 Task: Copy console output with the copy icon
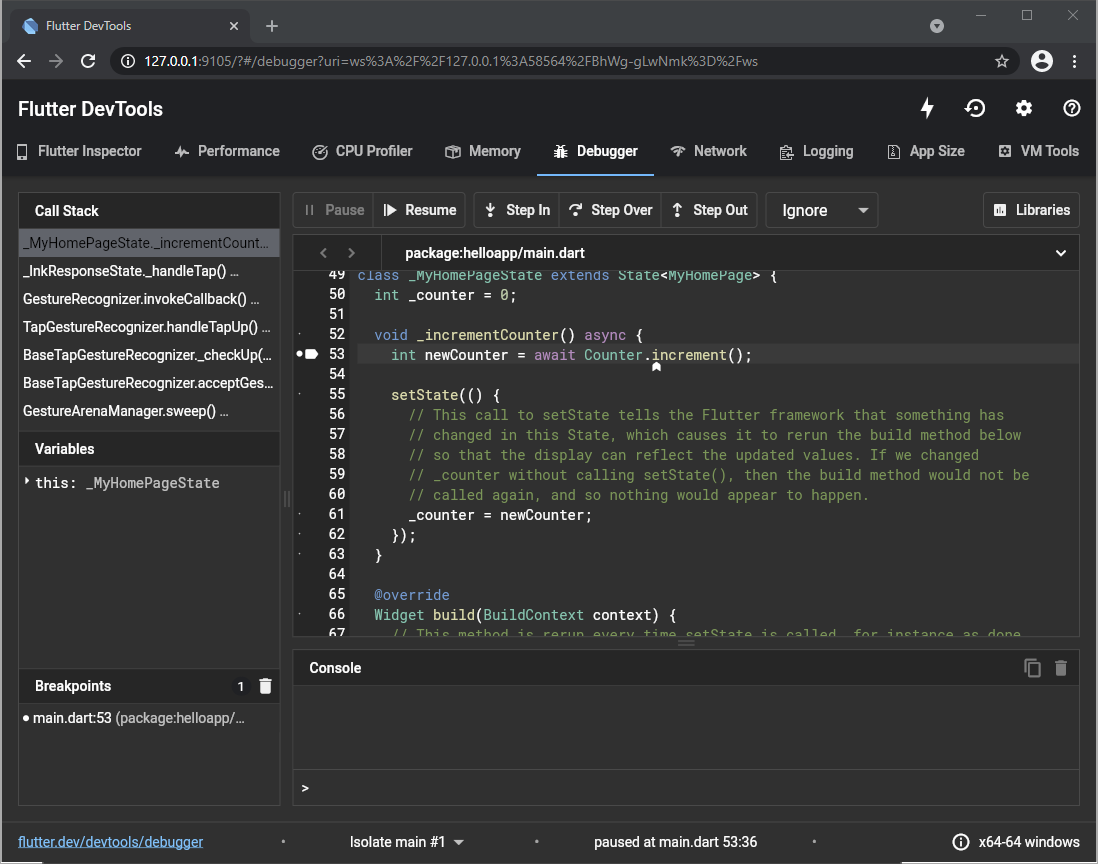(x=1032, y=668)
